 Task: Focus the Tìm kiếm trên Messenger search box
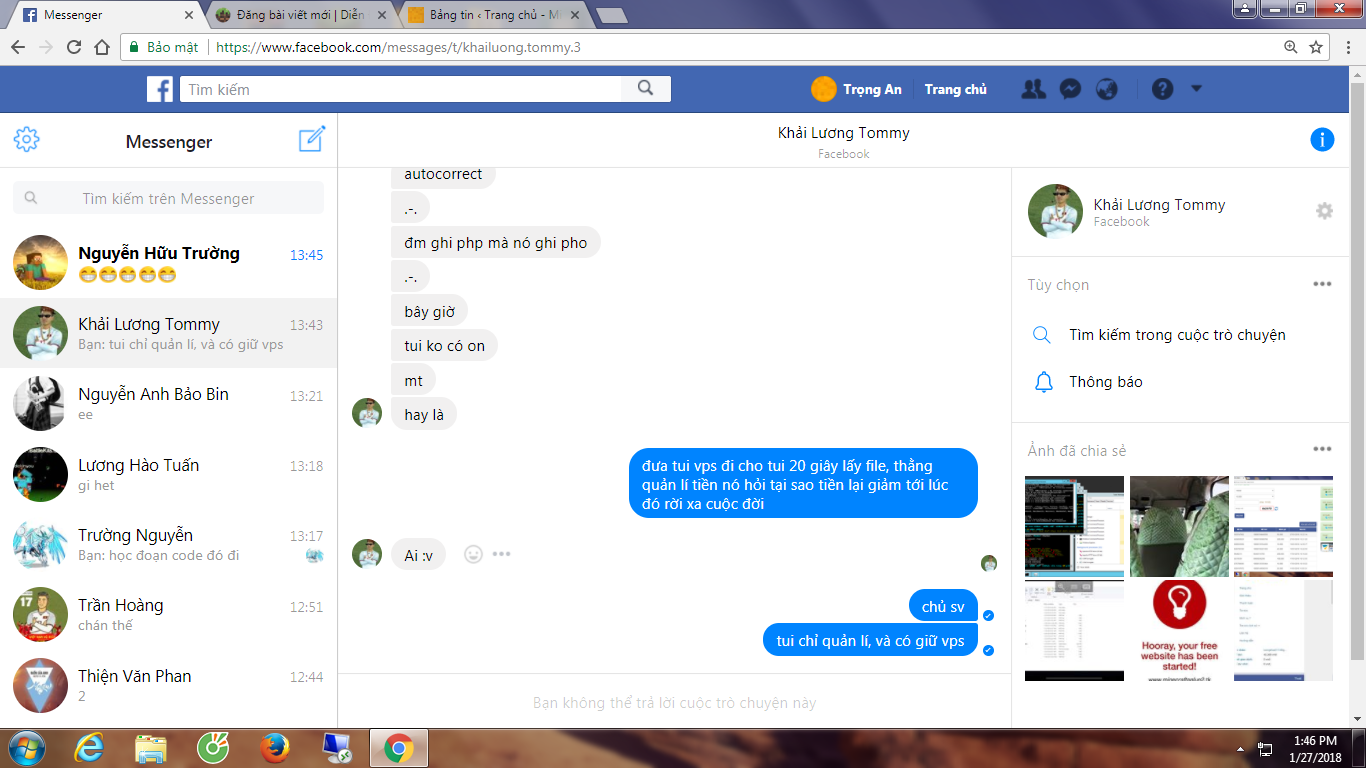(x=168, y=198)
